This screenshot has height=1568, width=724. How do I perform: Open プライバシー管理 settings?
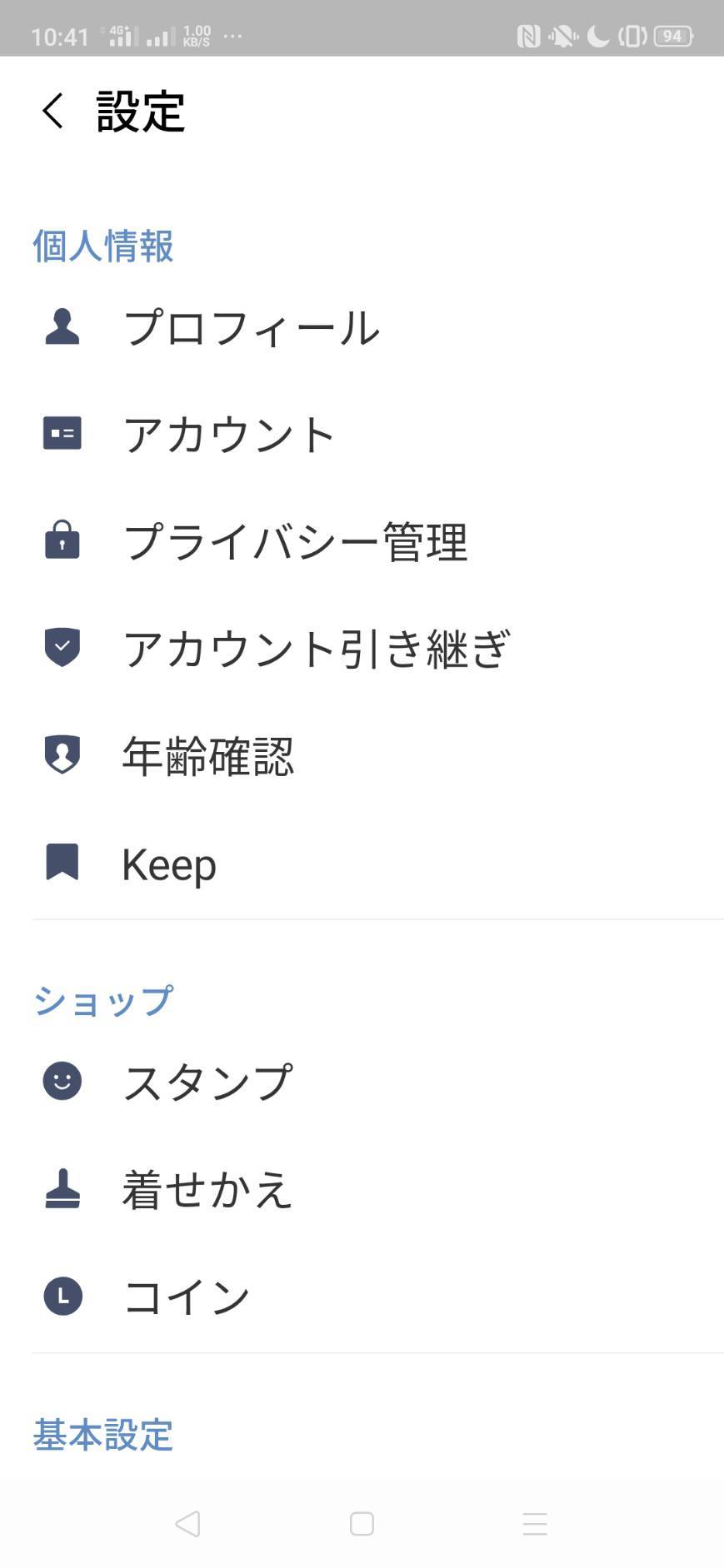295,541
